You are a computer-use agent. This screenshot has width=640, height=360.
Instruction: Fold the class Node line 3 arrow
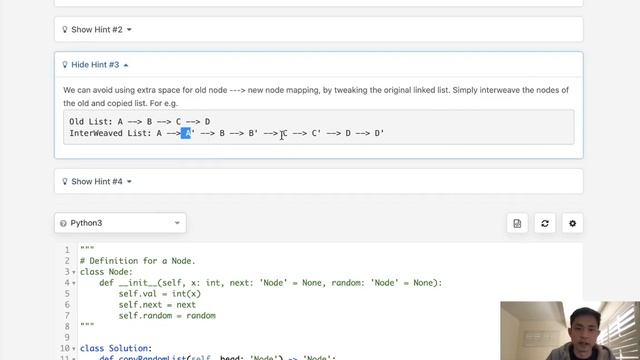pos(74,272)
